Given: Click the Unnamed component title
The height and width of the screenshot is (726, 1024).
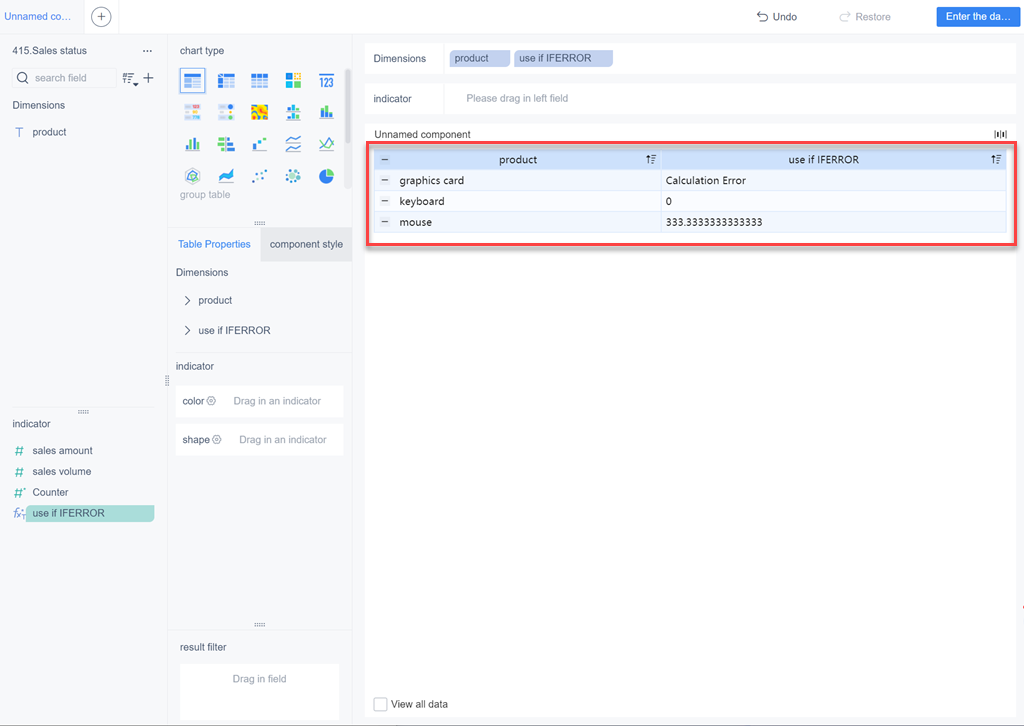Looking at the screenshot, I should (x=423, y=134).
